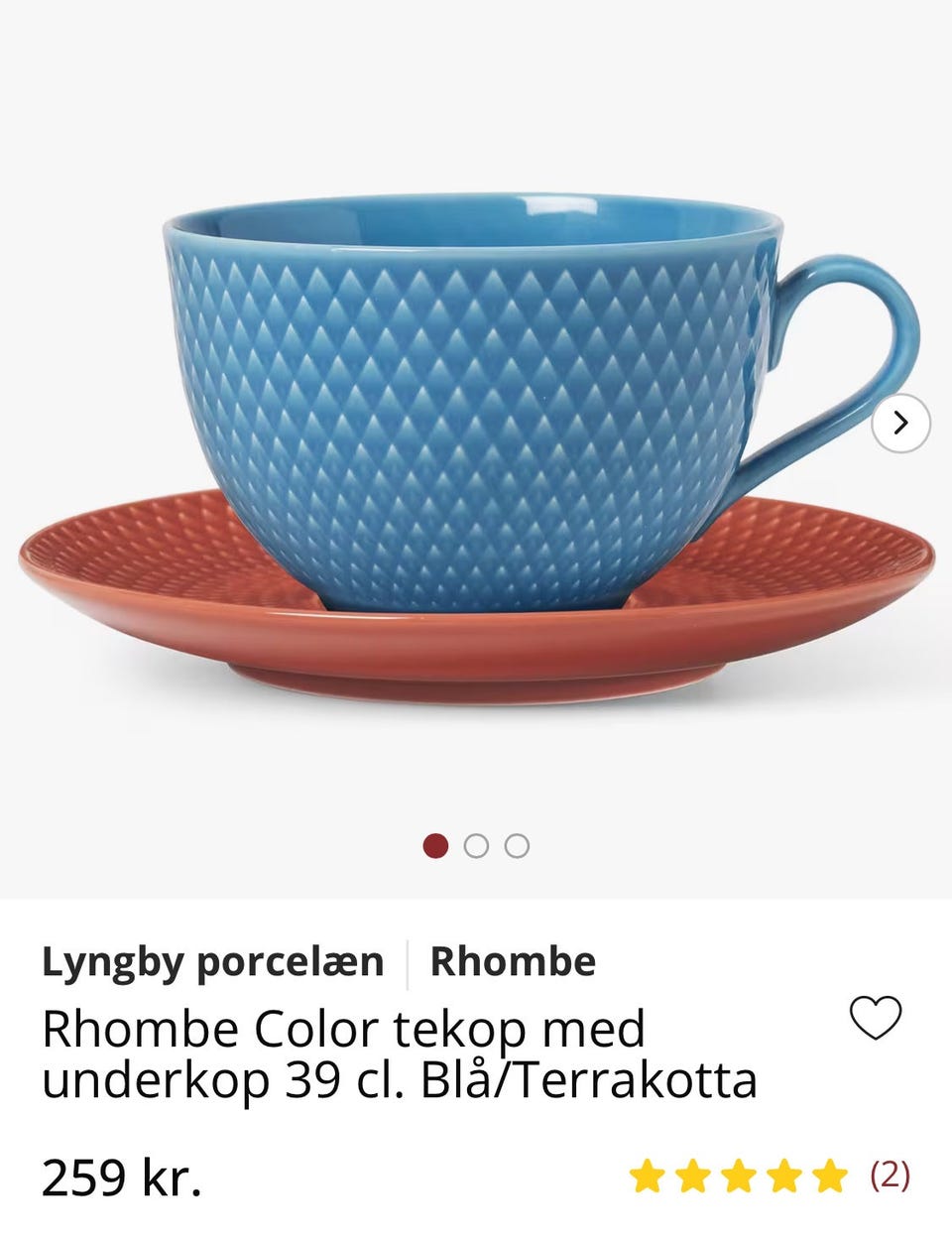Show the next product image with arrow
Image resolution: width=952 pixels, height=1238 pixels.
click(900, 424)
